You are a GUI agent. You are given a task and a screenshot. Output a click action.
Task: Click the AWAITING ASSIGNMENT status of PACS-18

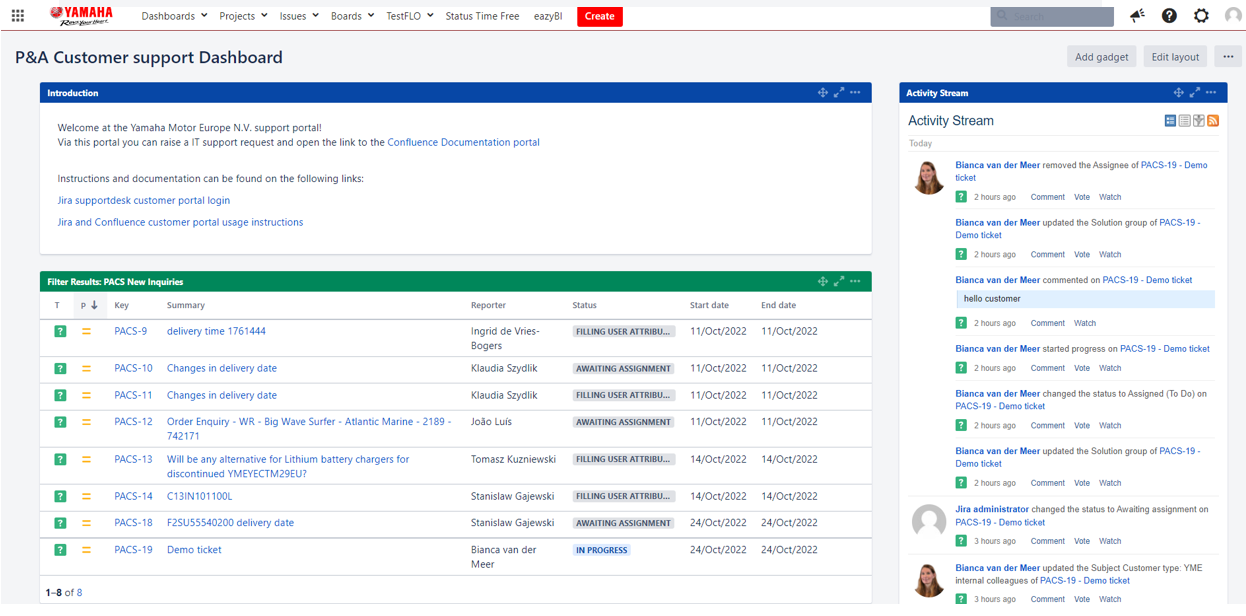[x=623, y=523]
